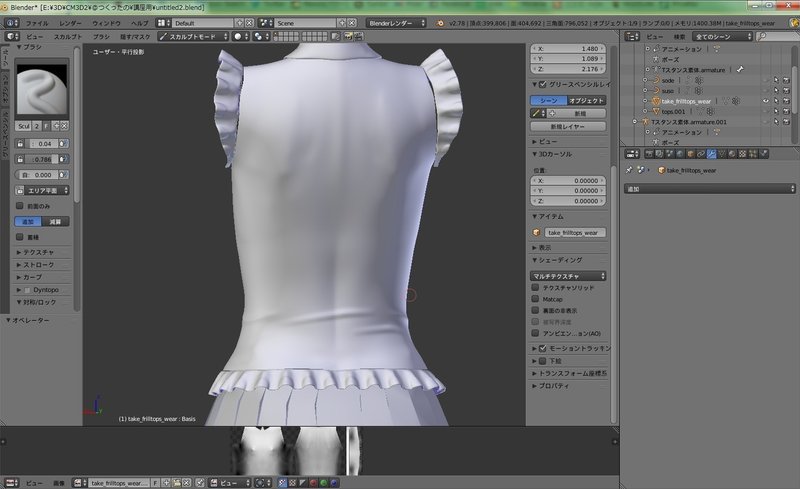Click the screen layout browse icon

[x=164, y=23]
